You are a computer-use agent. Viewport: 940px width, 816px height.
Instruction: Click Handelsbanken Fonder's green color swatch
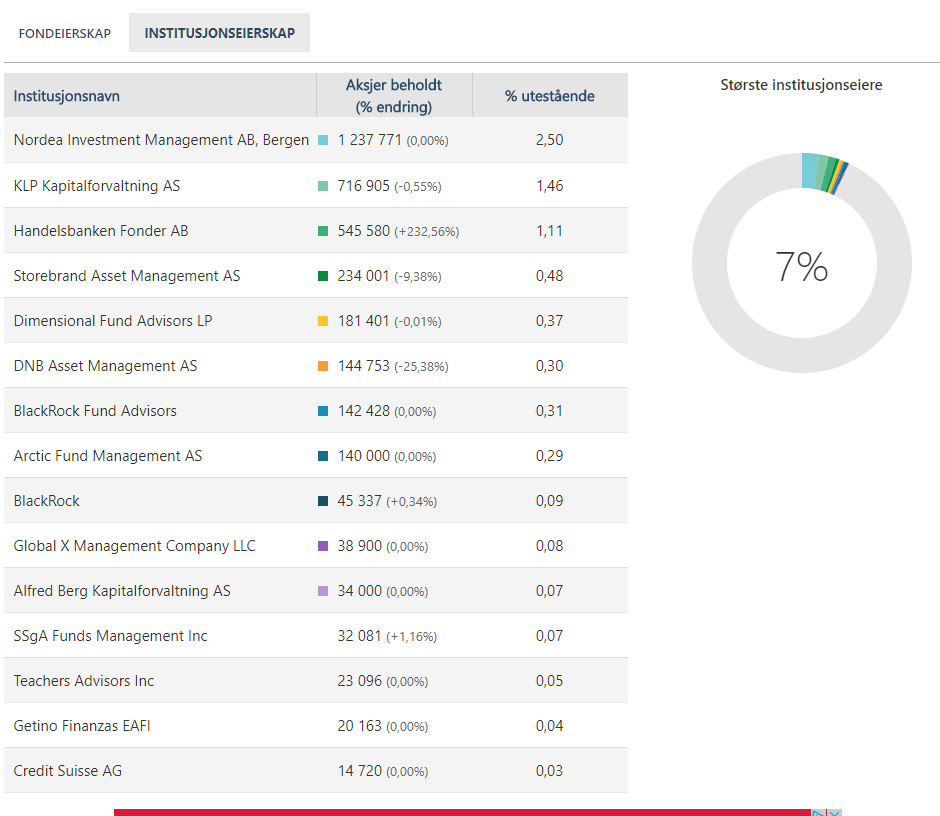[x=323, y=231]
